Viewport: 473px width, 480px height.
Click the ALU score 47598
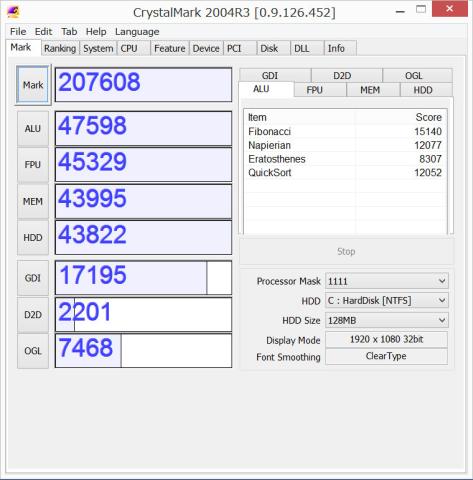[x=143, y=128]
